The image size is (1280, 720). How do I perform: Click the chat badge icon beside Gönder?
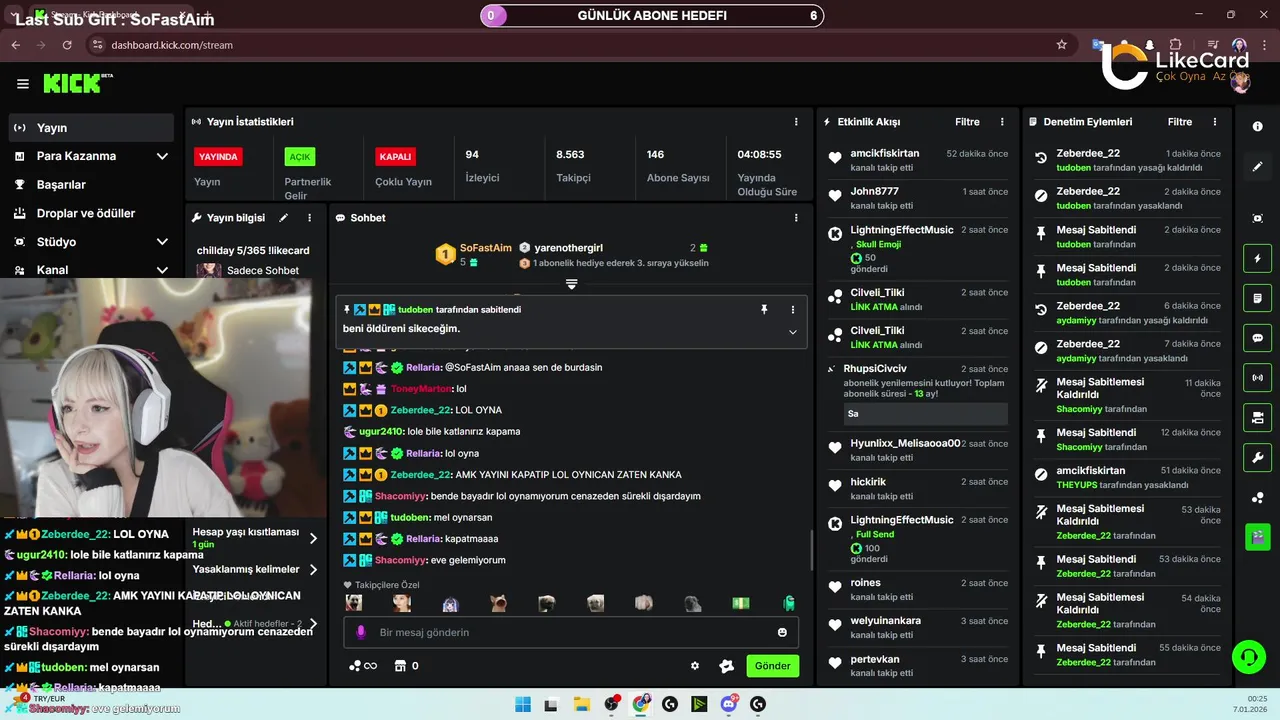726,666
